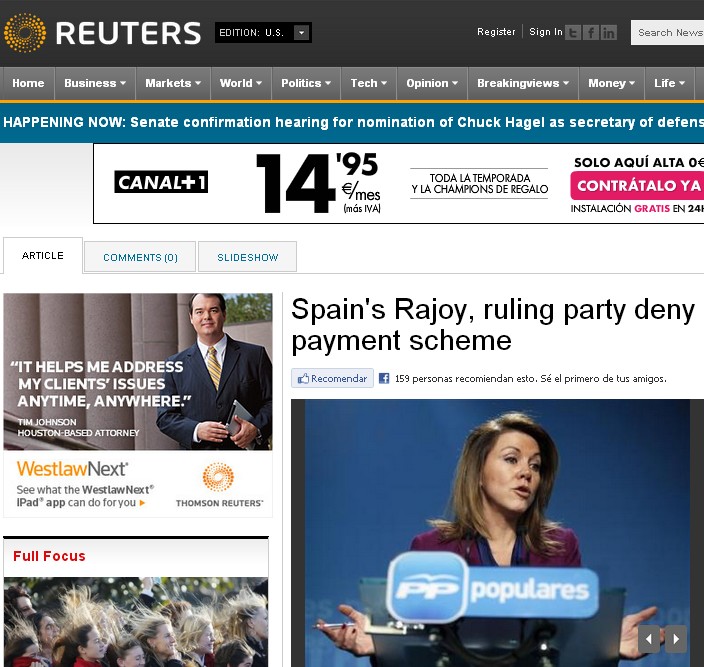Open the Breakingviews dropdown menu
The width and height of the screenshot is (704, 667).
(x=523, y=83)
